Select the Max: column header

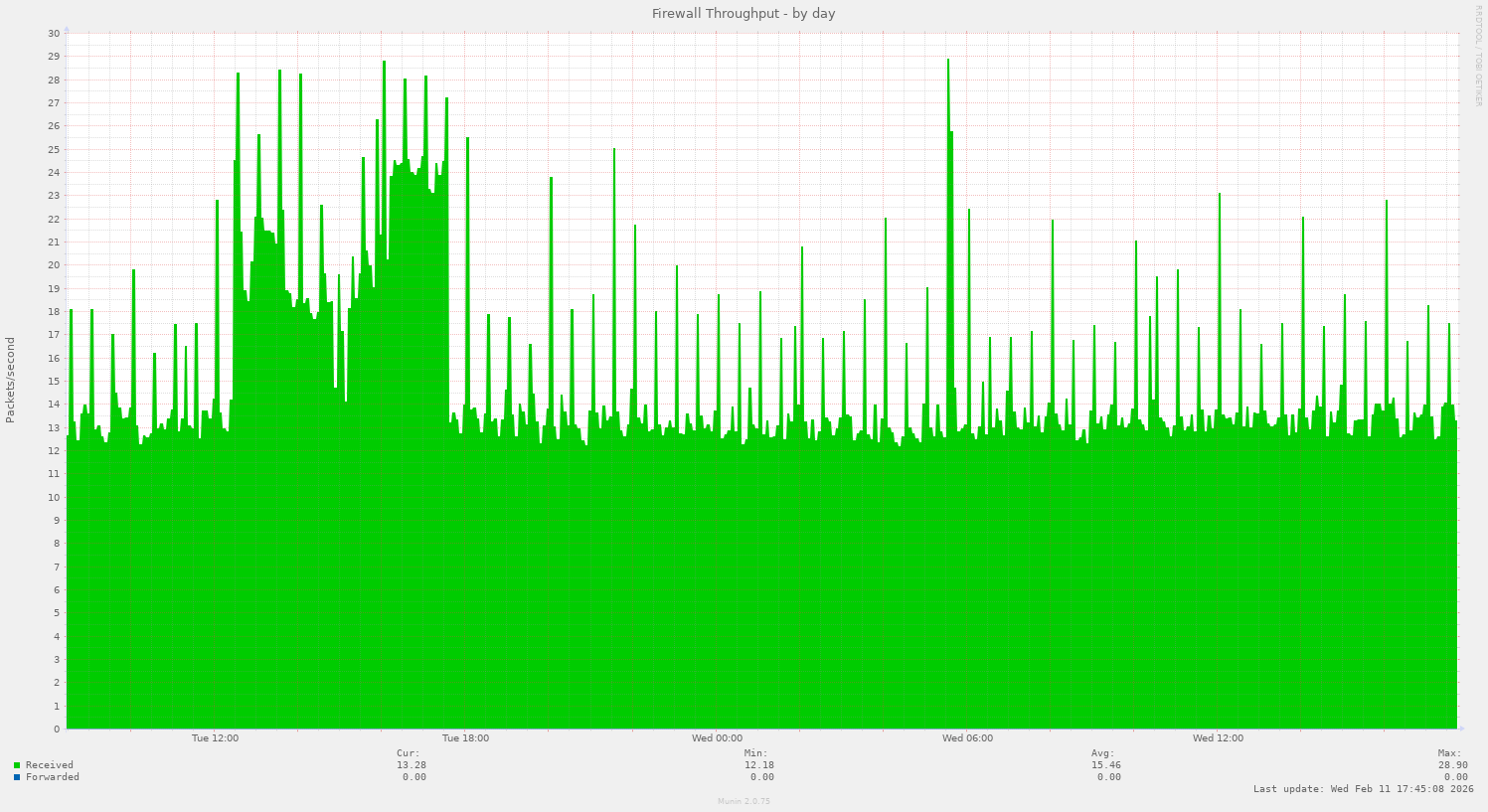[1447, 752]
